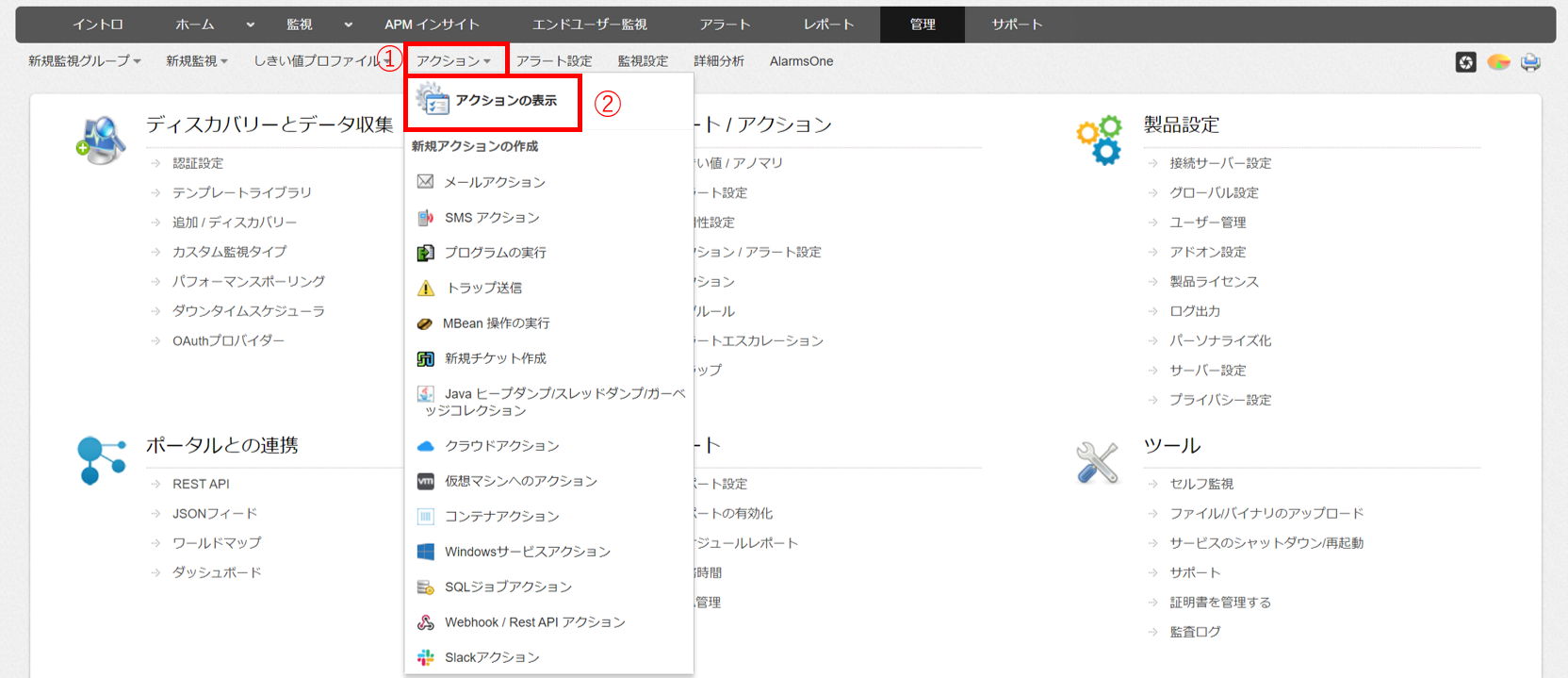Choose Webhook / Rest API アクション
1568x678 pixels.
point(535,622)
